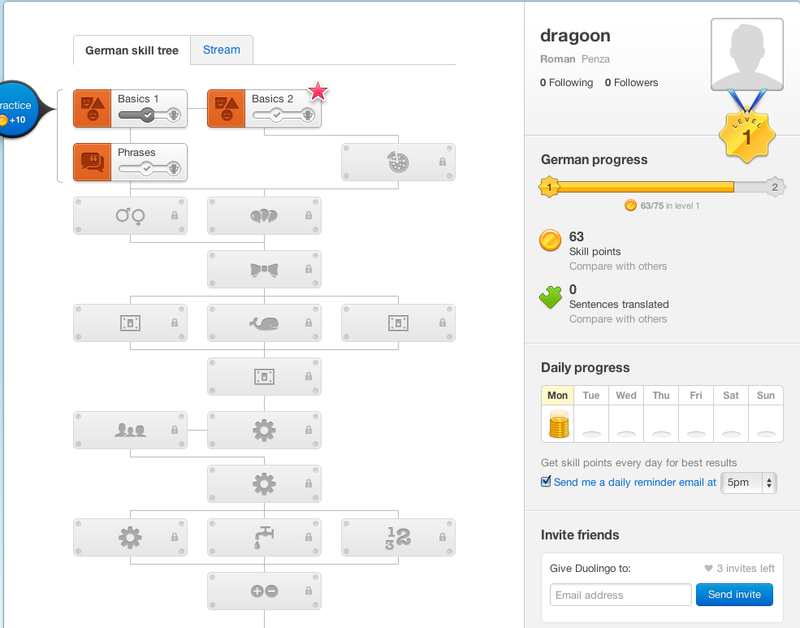This screenshot has width=800, height=628.
Task: Click the German progress level bar
Action: (x=655, y=186)
